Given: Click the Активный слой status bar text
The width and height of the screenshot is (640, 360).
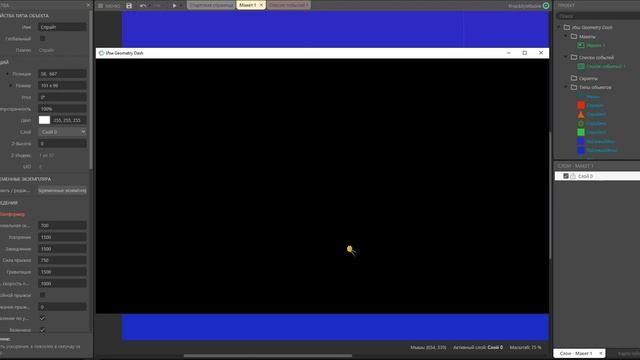Looking at the screenshot, I should tap(478, 347).
